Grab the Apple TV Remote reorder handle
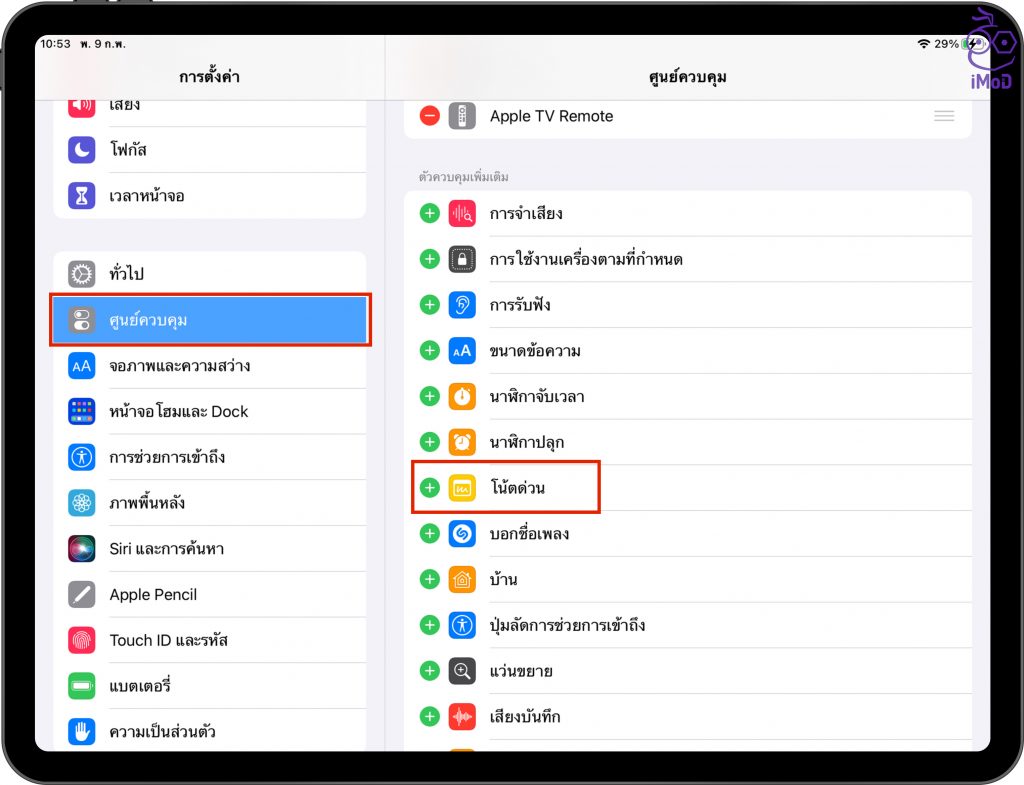 [943, 116]
